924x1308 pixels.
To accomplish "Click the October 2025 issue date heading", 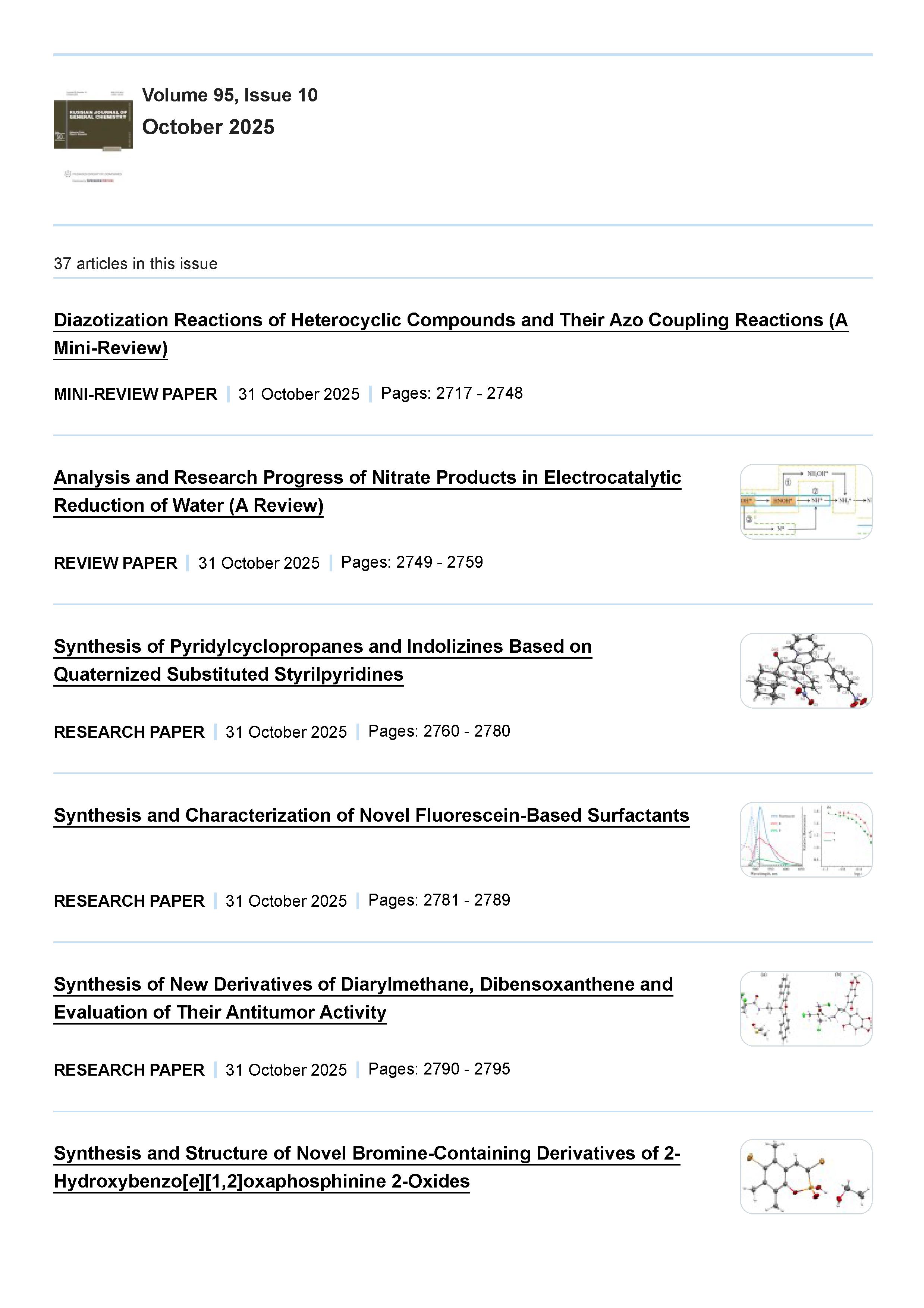I will pyautogui.click(x=208, y=127).
